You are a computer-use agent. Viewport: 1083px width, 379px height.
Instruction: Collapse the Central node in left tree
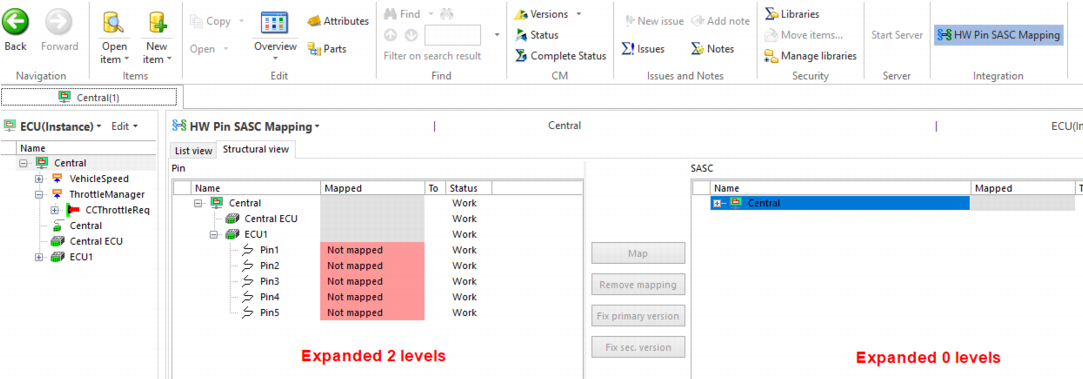[x=23, y=163]
